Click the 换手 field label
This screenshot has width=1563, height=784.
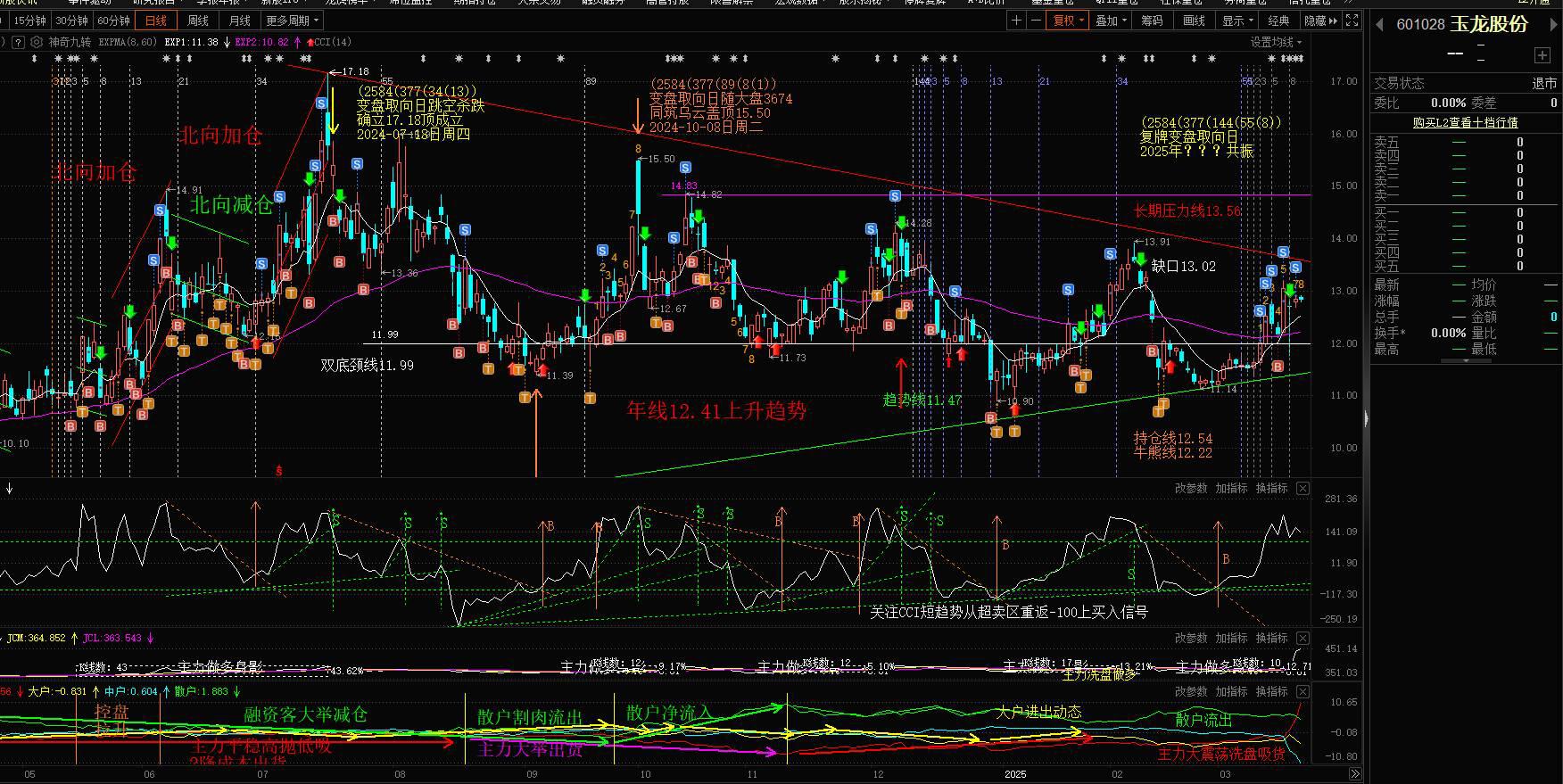click(1390, 333)
